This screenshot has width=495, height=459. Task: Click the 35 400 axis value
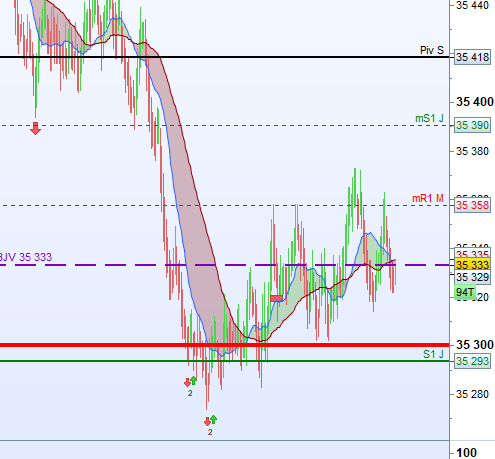(475, 102)
